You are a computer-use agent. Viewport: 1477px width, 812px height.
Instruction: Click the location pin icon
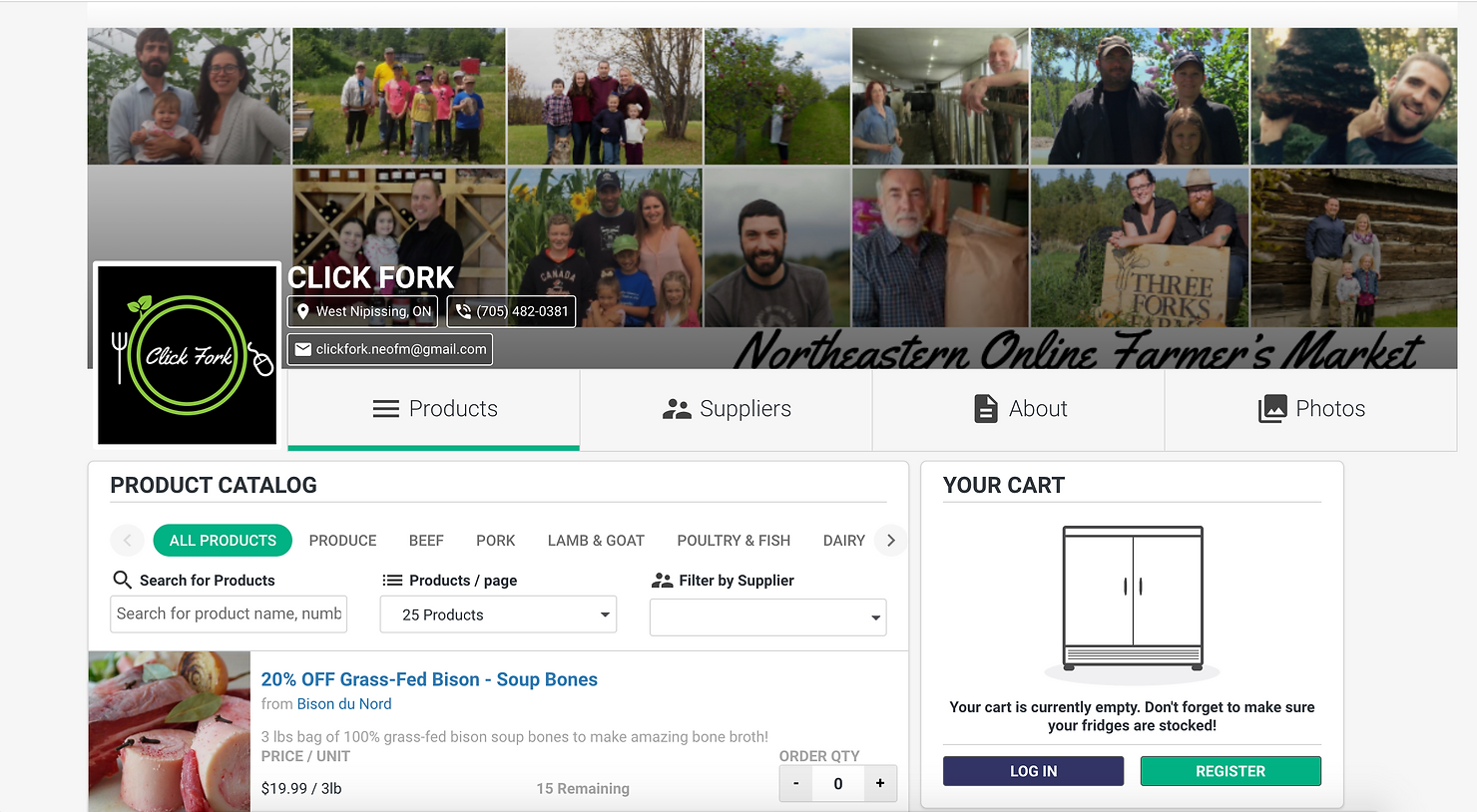click(x=303, y=311)
